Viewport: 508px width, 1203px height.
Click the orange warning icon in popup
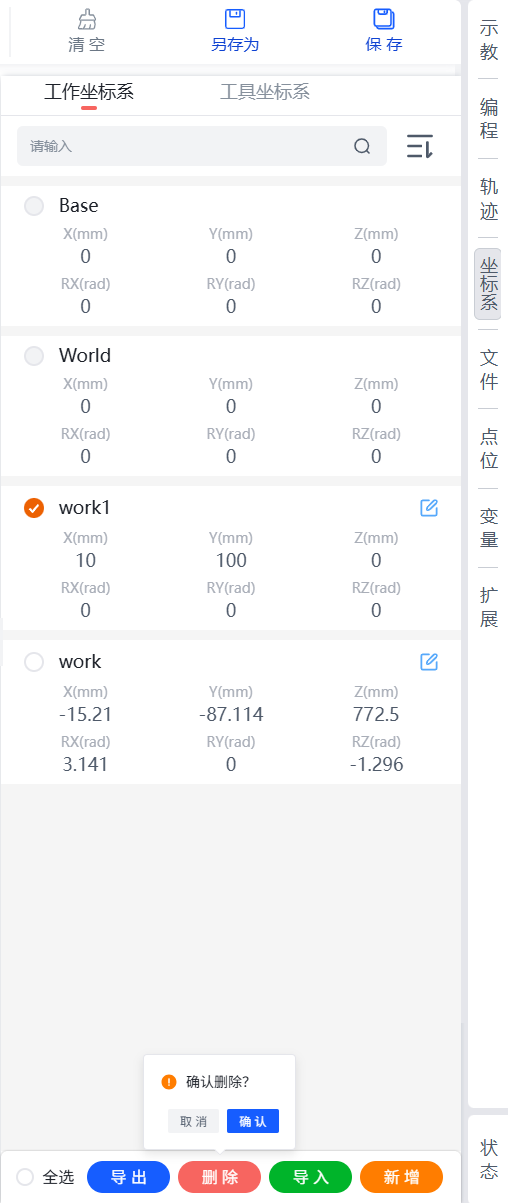(168, 1082)
